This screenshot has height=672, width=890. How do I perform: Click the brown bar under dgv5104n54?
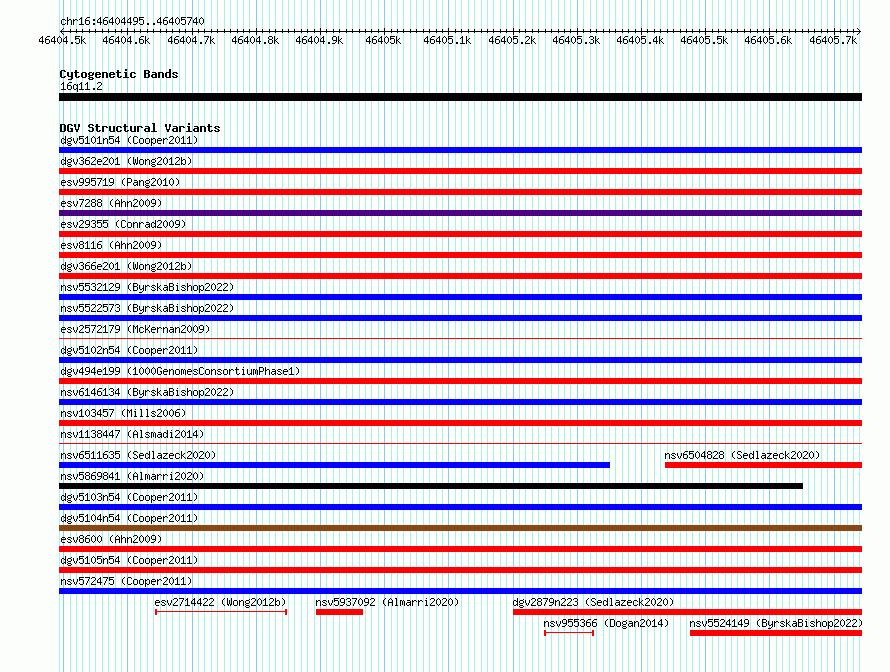(x=460, y=528)
